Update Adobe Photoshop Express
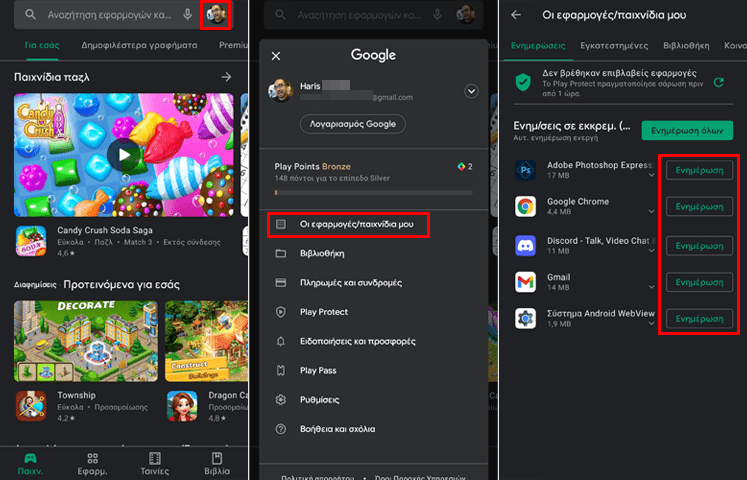 point(699,170)
